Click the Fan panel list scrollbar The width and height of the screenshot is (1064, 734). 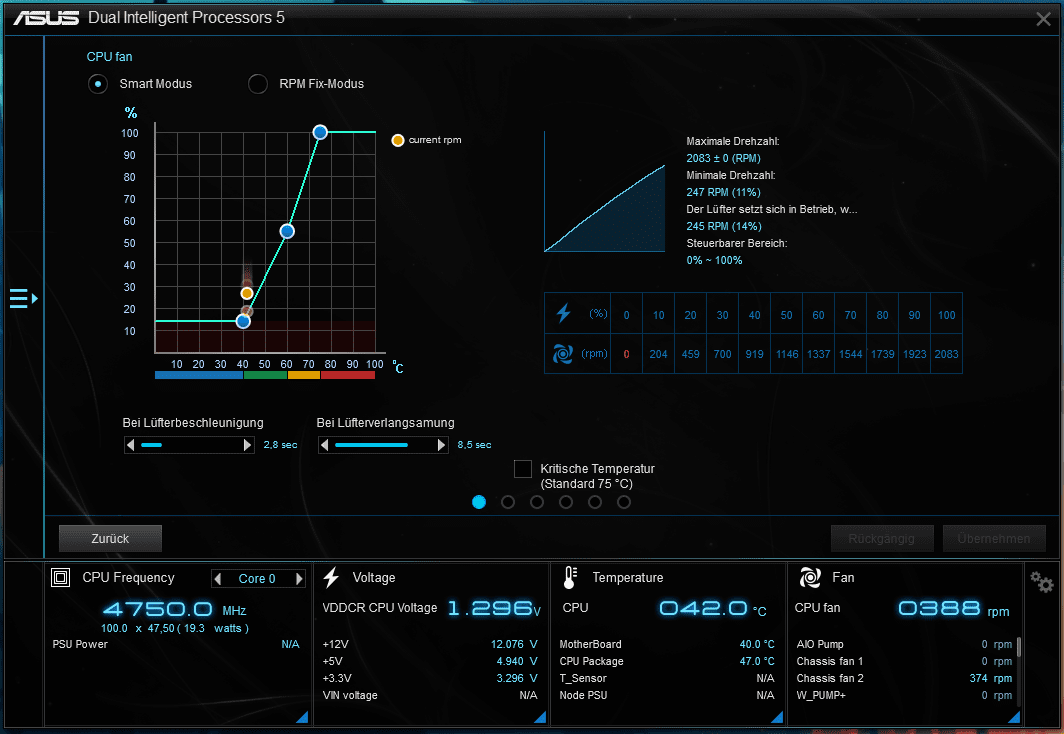pyautogui.click(x=1019, y=647)
